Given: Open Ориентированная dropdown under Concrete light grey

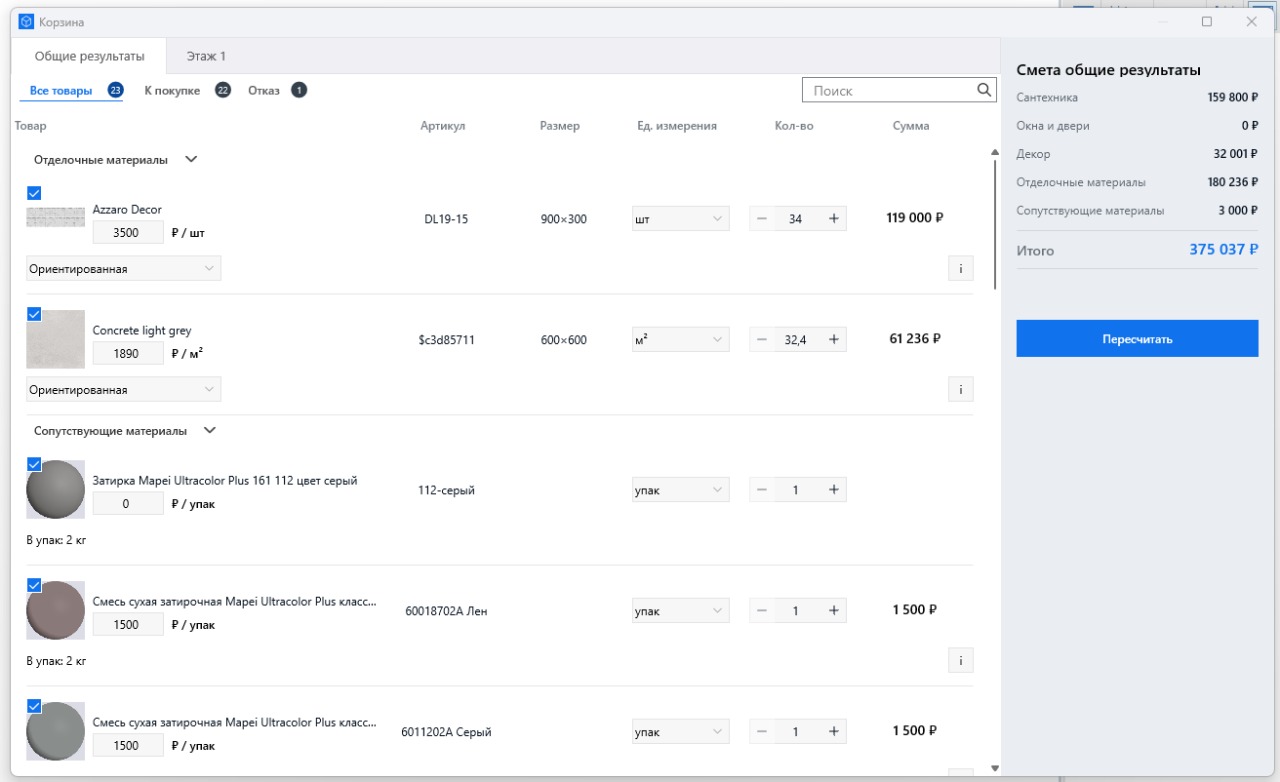Looking at the screenshot, I should point(123,389).
